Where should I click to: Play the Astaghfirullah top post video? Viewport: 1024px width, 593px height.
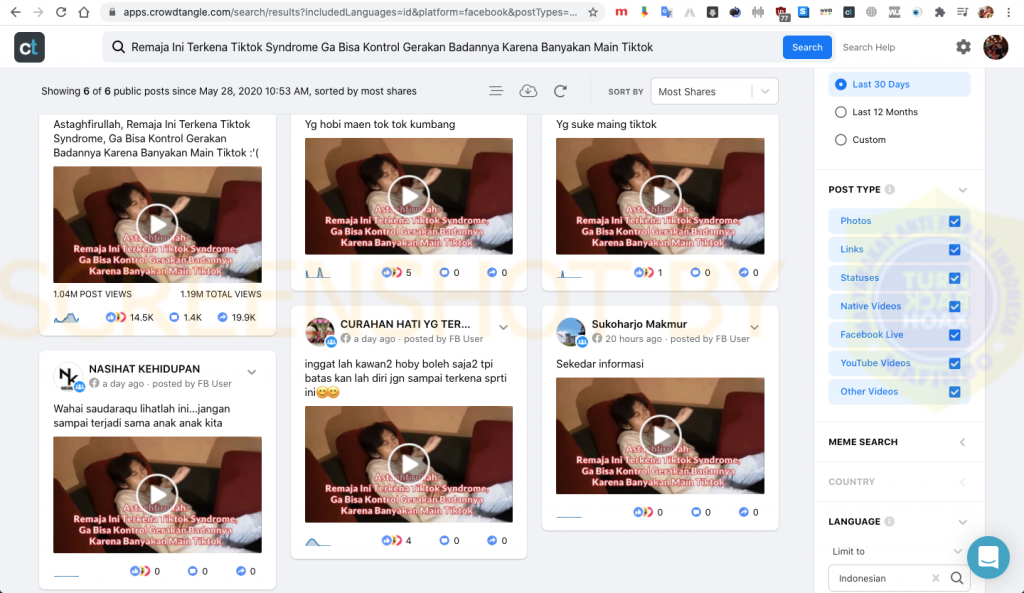coord(157,224)
